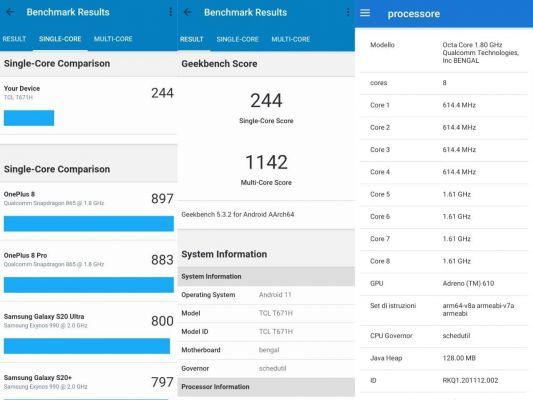The height and width of the screenshot is (400, 533).
Task: Click the 'GPU' row label
Action: pos(377,283)
